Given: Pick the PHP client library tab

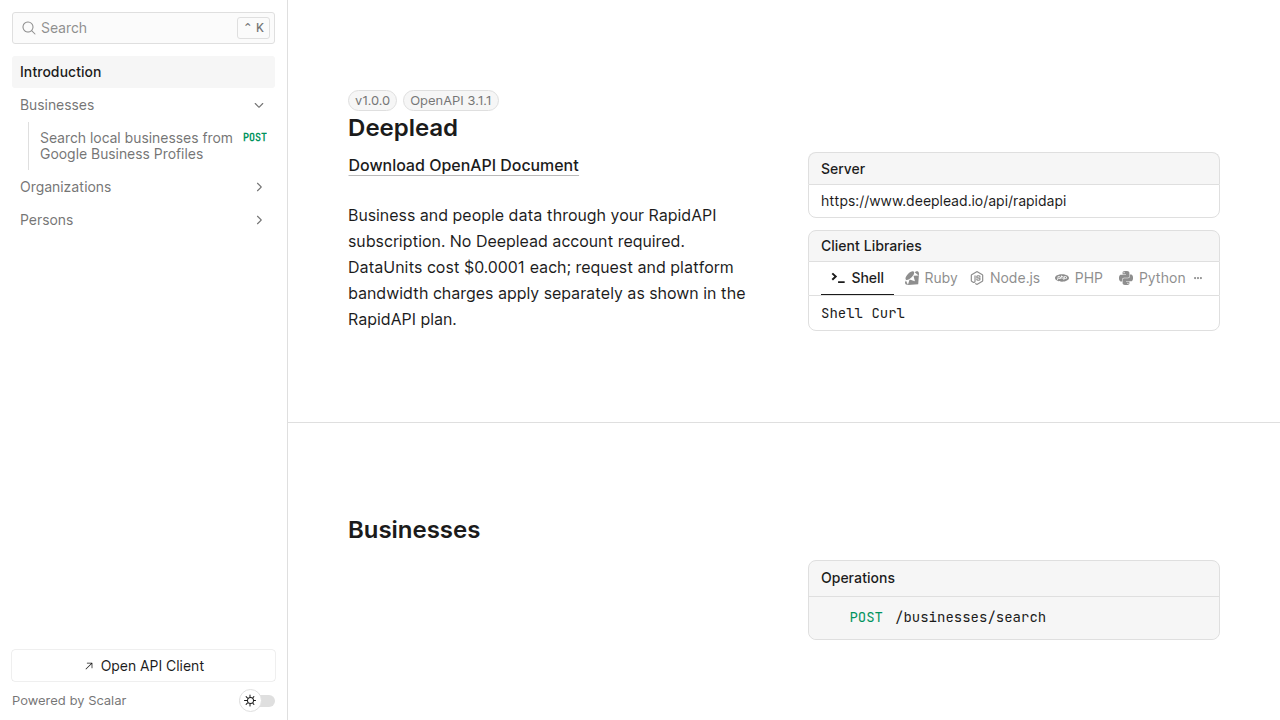Looking at the screenshot, I should click(1079, 278).
